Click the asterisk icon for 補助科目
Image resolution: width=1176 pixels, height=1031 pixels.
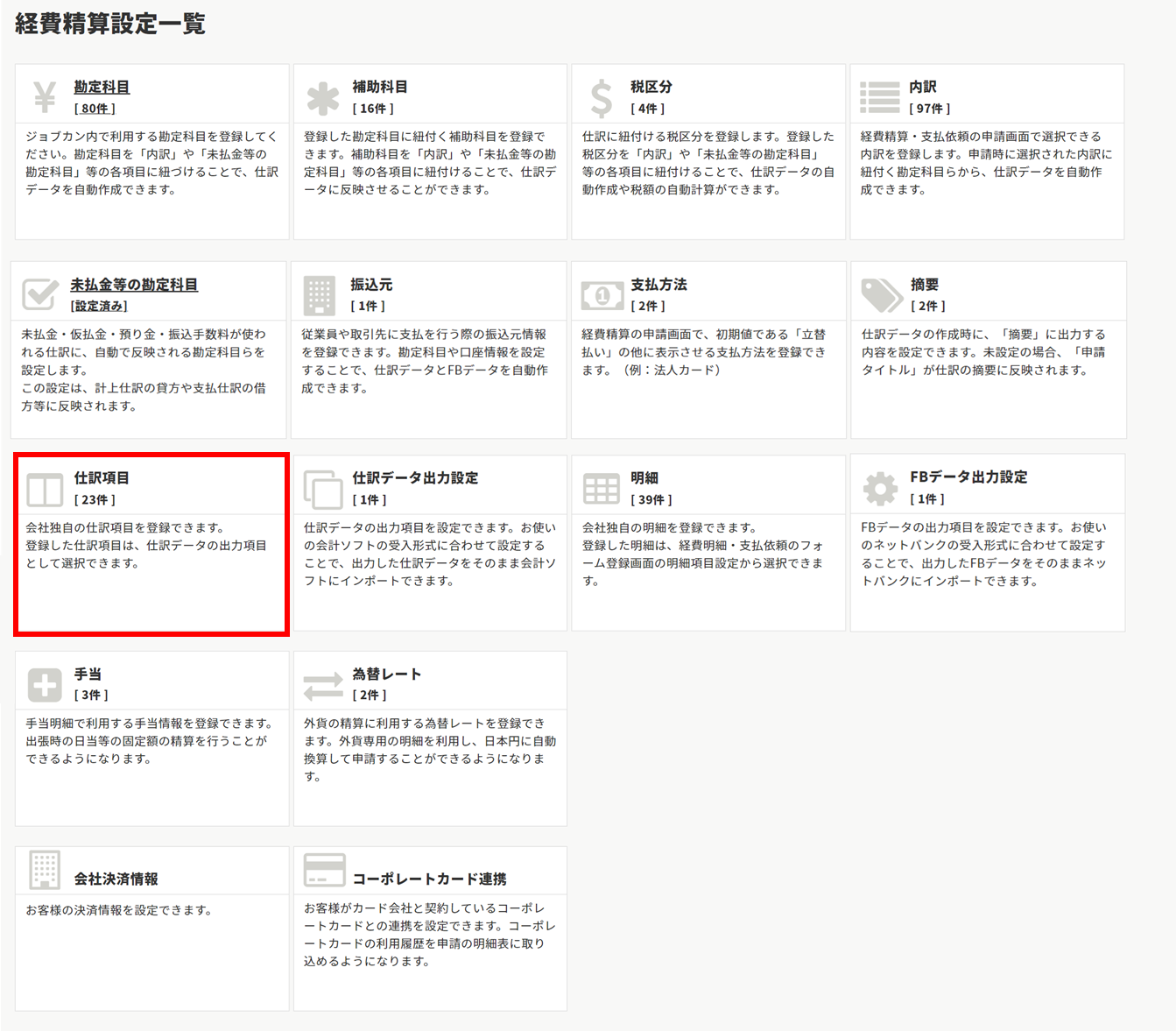pyautogui.click(x=322, y=98)
